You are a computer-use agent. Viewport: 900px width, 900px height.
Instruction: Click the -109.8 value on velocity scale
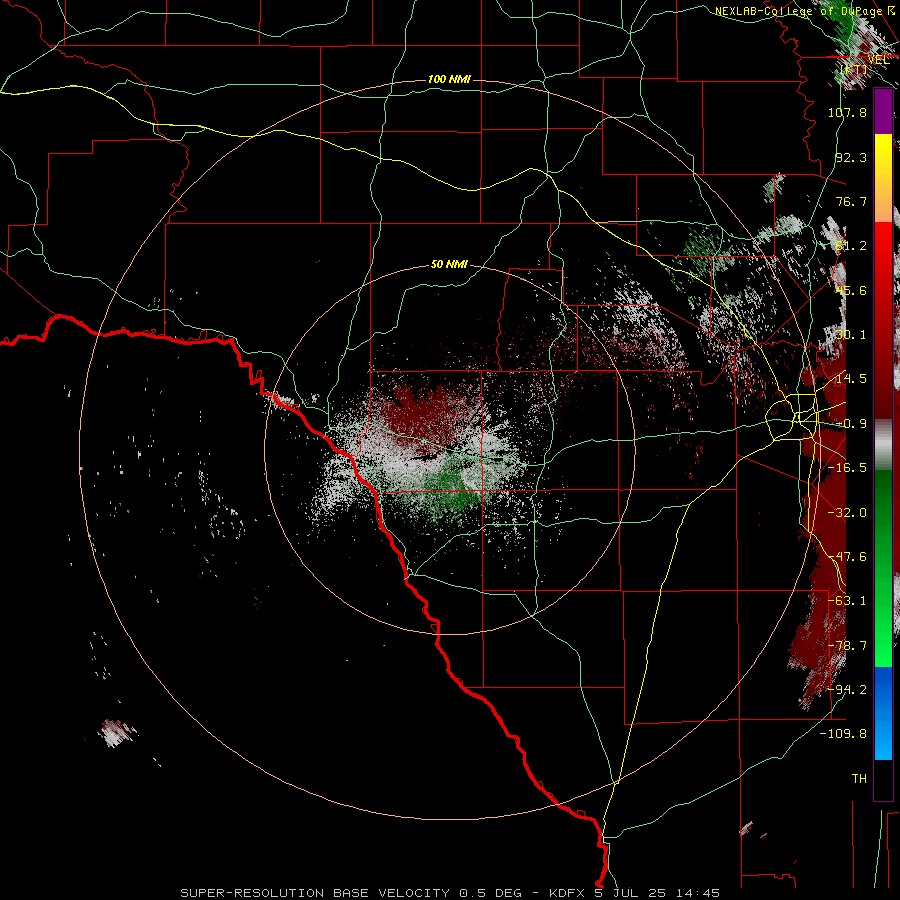(843, 734)
